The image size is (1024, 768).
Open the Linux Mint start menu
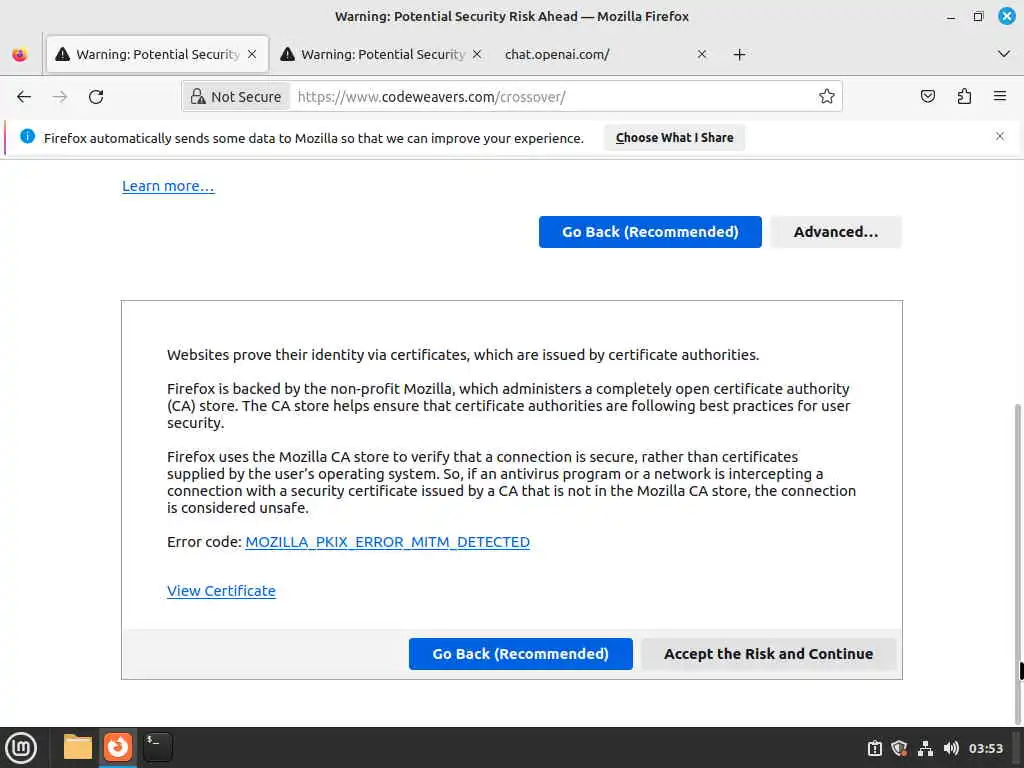(x=22, y=748)
